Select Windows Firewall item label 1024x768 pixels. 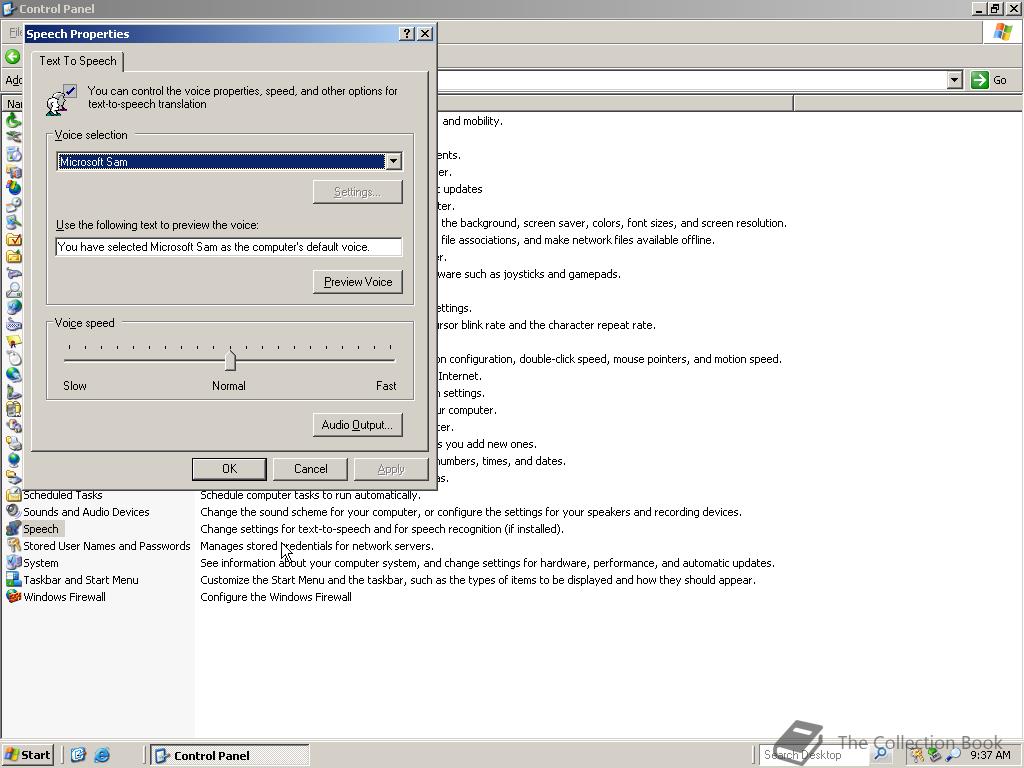click(64, 597)
